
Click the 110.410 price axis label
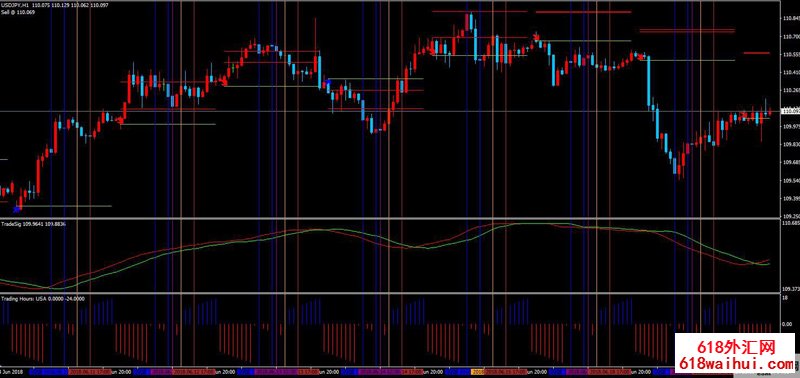[790, 73]
